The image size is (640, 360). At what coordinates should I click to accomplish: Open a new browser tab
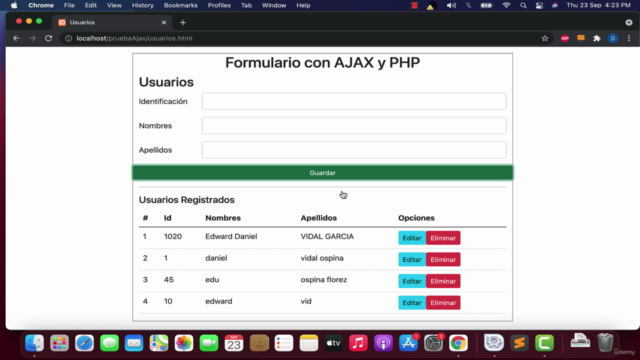[183, 22]
